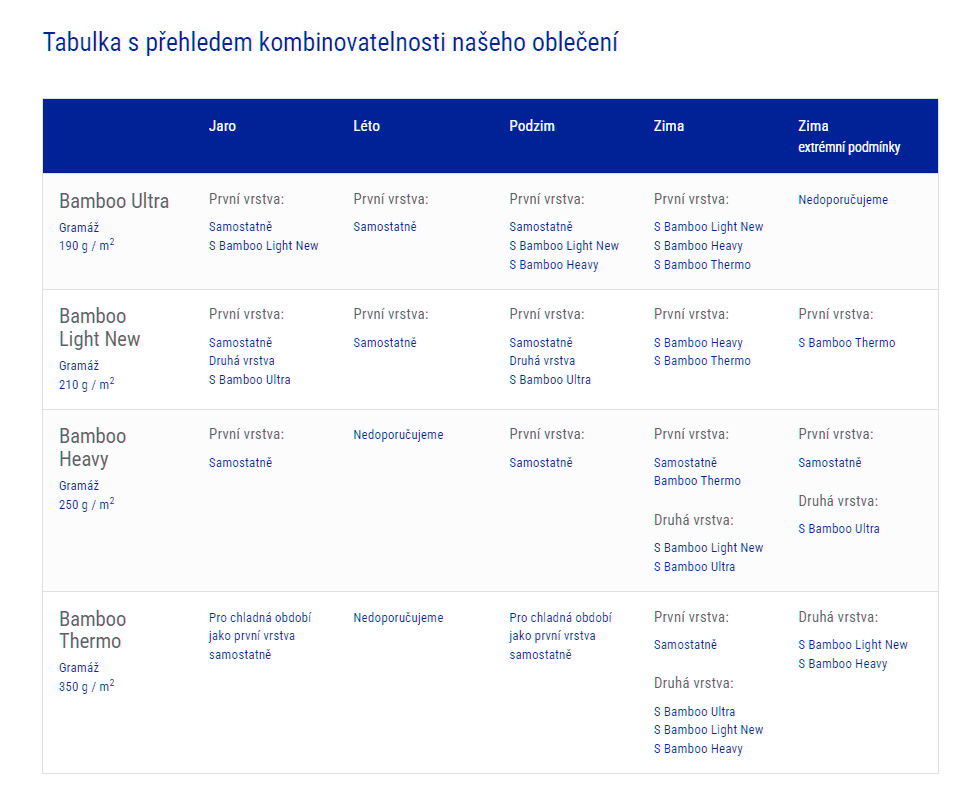This screenshot has width=979, height=810.
Task: Click 'S Bamboo Ultra' in Bamboo Heavy's extreme winter cell
Action: click(x=839, y=529)
